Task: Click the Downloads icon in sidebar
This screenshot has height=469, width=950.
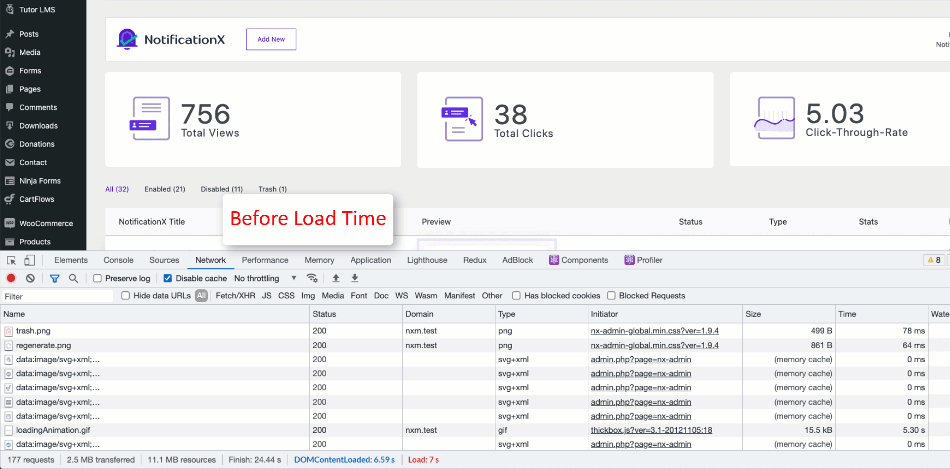Action: [9, 126]
